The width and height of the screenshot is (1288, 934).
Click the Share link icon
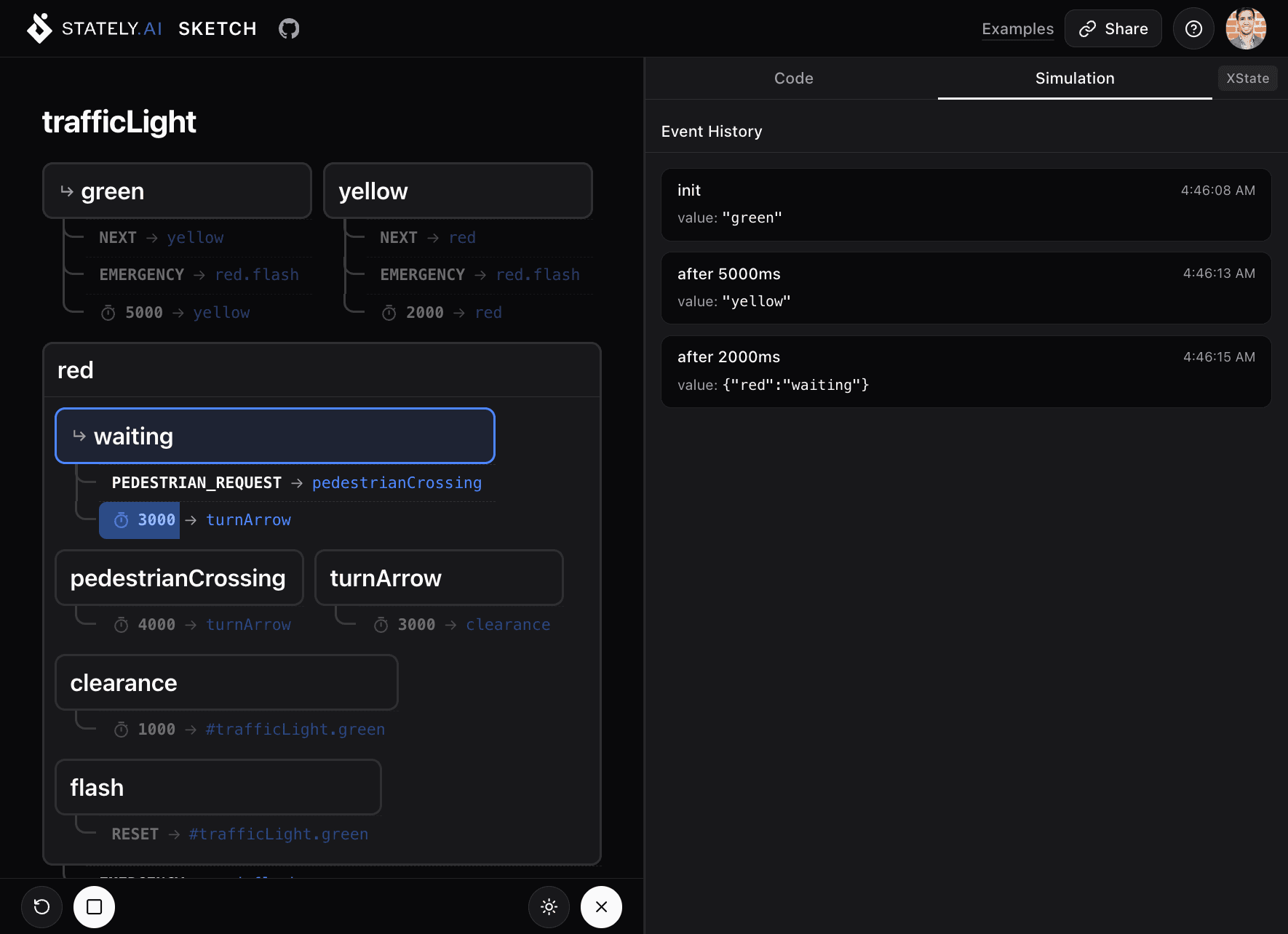(x=1088, y=28)
